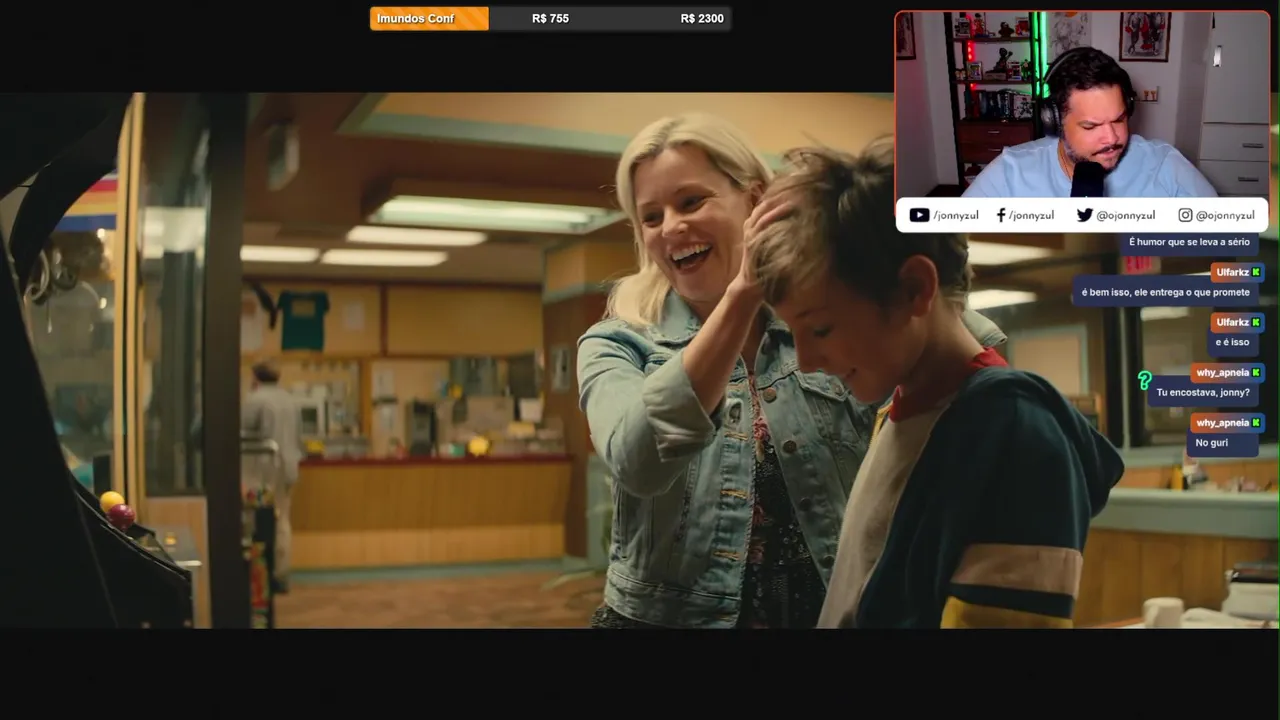Click the badge beside the Ulfarkz name above 'é bem isso'

tap(1256, 272)
